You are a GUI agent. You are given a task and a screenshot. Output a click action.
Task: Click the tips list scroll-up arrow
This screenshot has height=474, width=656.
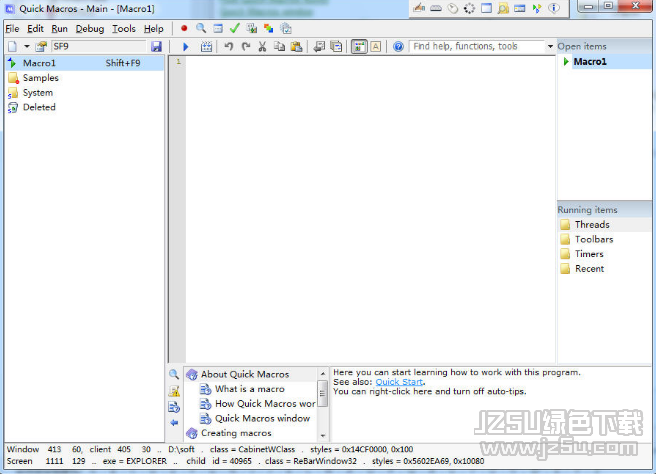tap(323, 373)
